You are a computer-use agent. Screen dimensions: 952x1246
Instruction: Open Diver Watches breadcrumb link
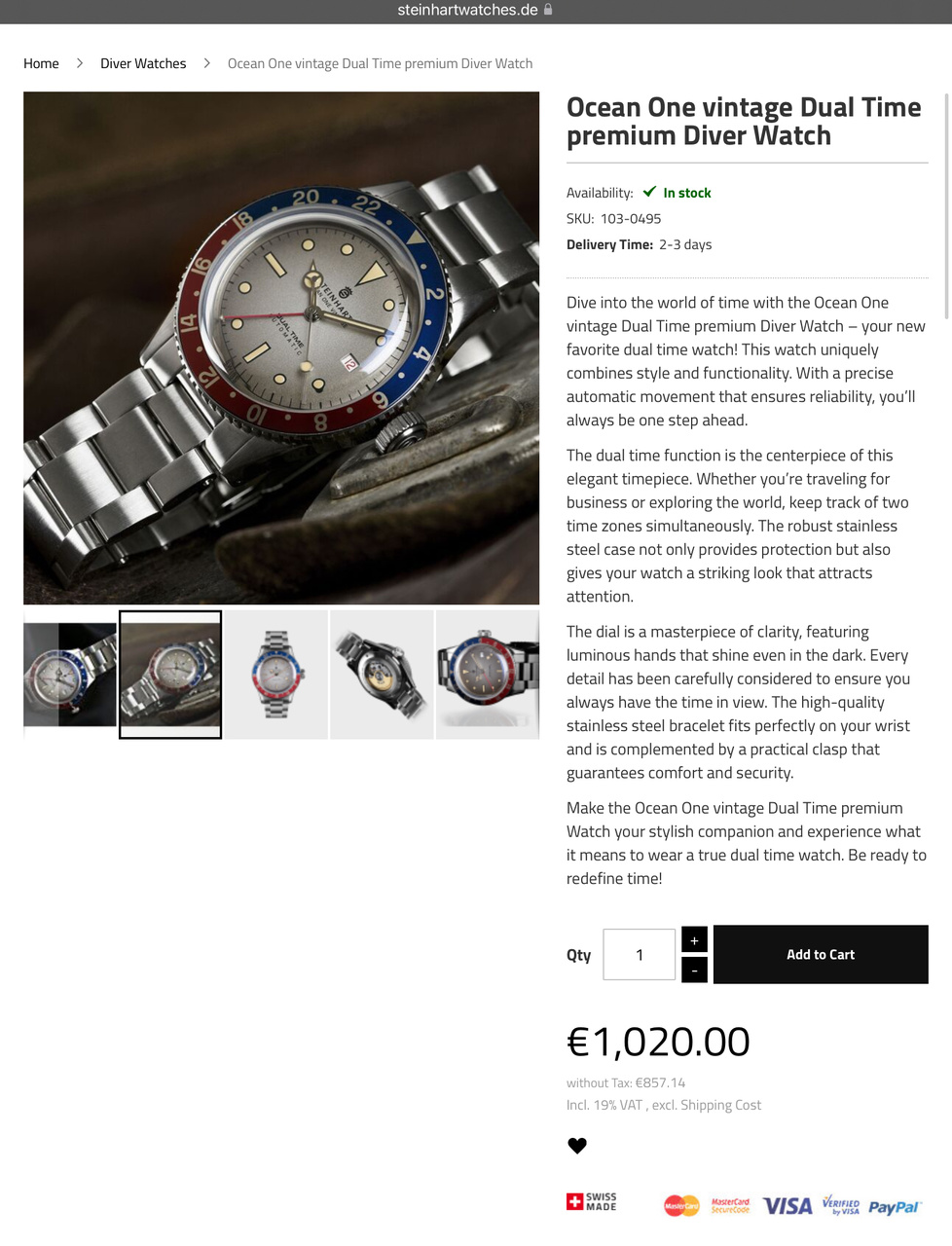pyautogui.click(x=143, y=63)
